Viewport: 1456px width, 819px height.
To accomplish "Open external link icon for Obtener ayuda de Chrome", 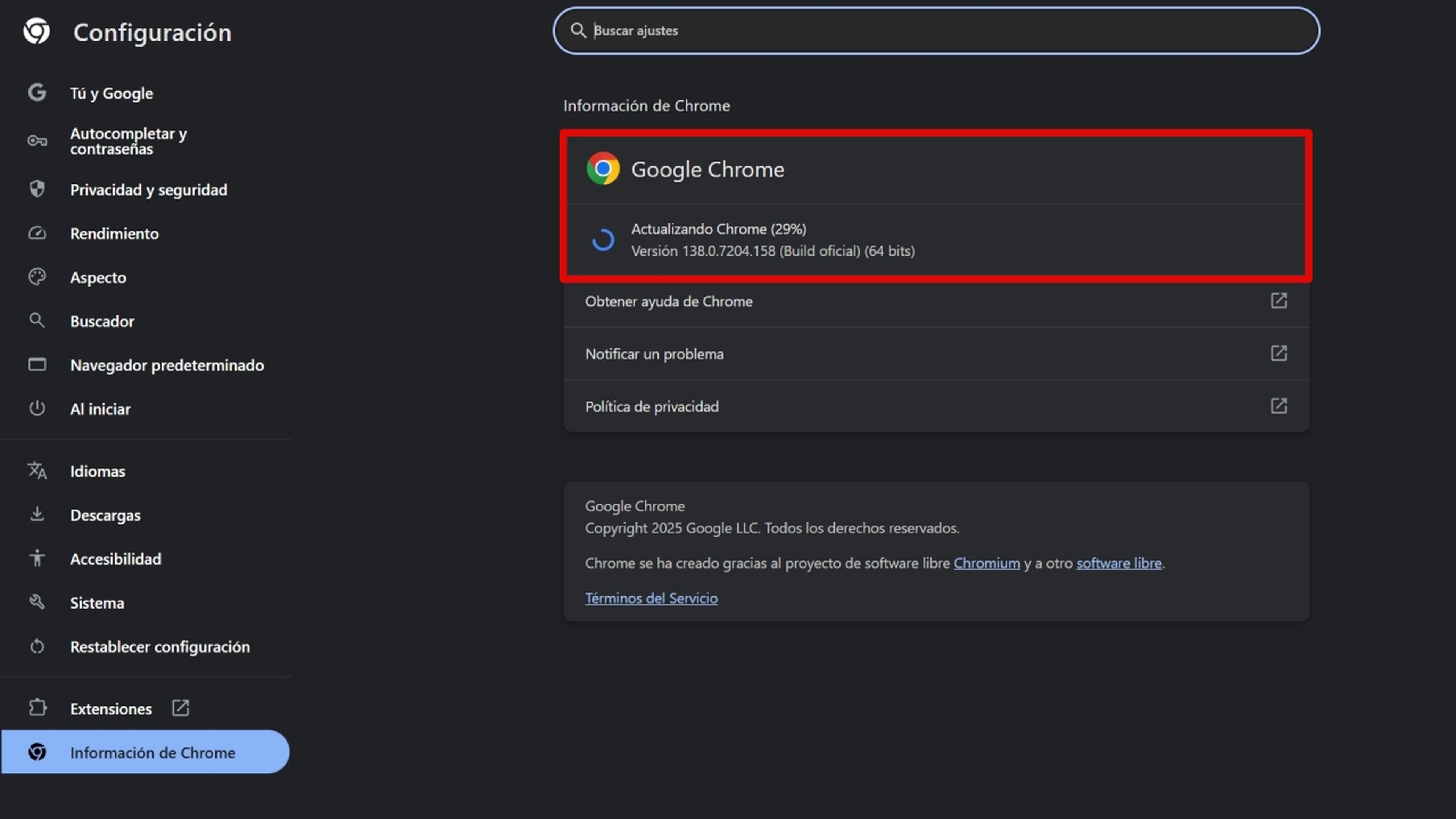I will (x=1279, y=301).
